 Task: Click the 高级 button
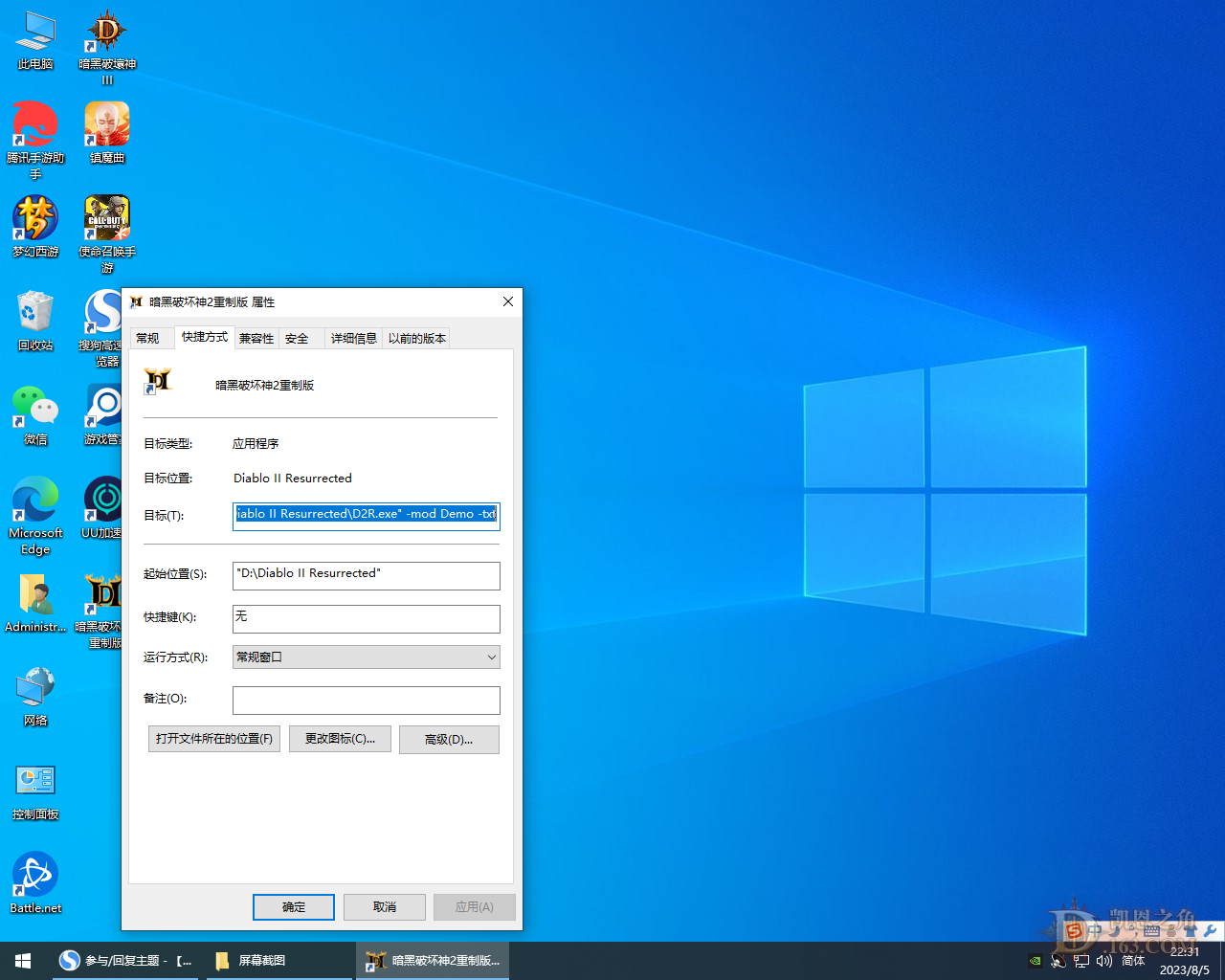click(449, 740)
